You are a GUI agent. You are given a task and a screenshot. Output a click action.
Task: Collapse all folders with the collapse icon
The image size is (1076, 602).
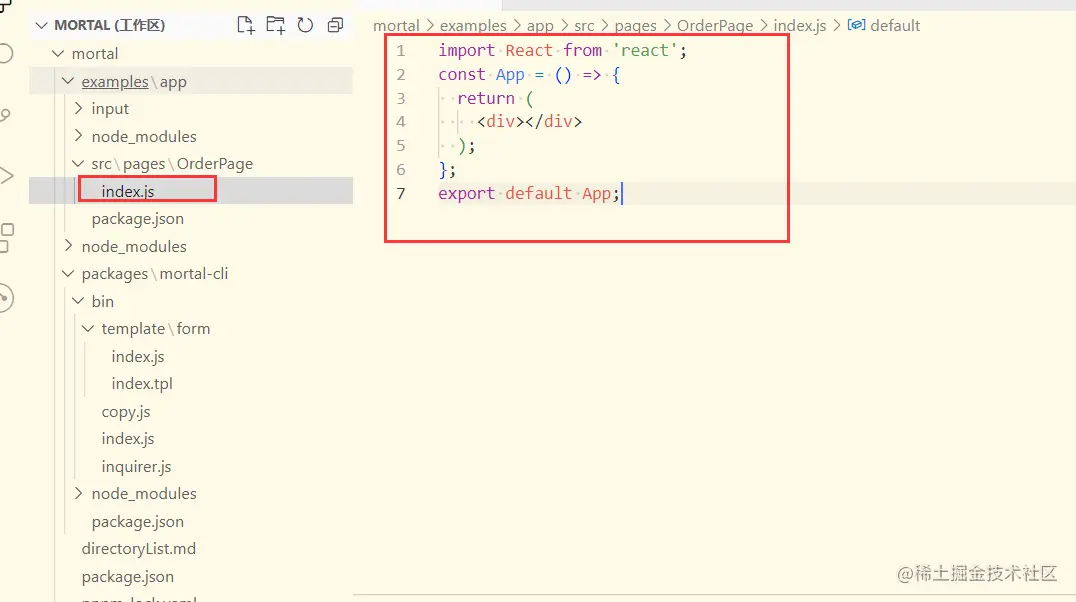pyautogui.click(x=336, y=25)
